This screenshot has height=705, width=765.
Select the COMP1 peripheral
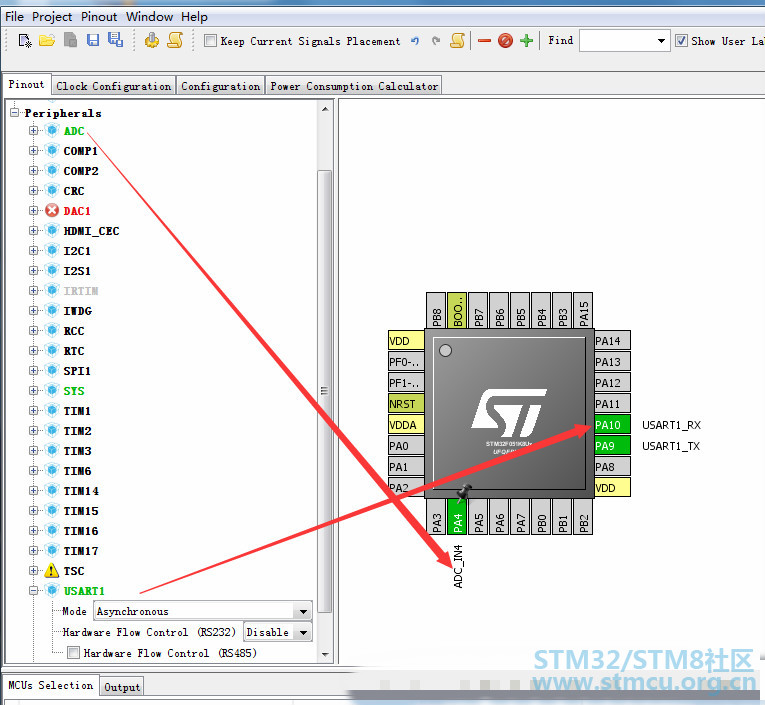(81, 151)
